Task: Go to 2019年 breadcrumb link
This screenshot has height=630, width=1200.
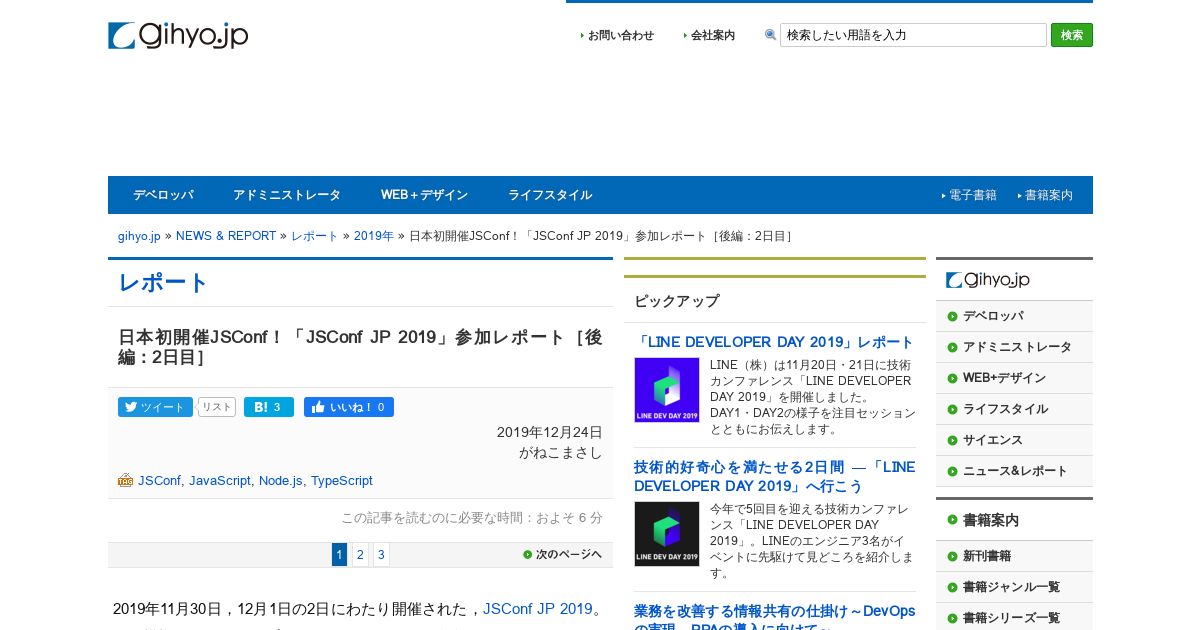Action: coord(374,236)
